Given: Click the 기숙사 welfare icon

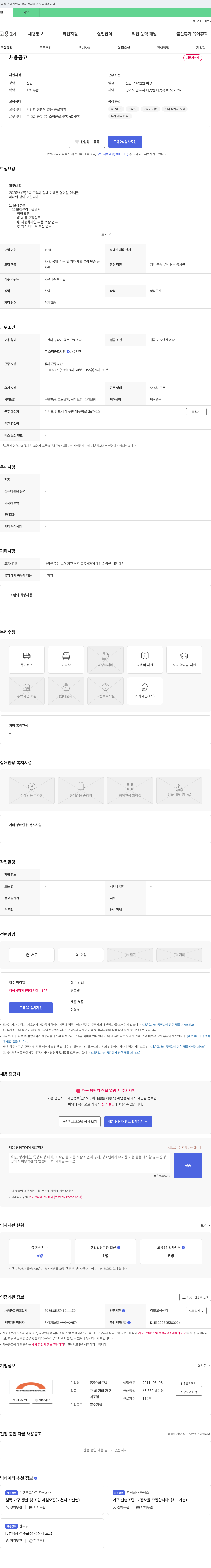Looking at the screenshot, I should coord(66,660).
